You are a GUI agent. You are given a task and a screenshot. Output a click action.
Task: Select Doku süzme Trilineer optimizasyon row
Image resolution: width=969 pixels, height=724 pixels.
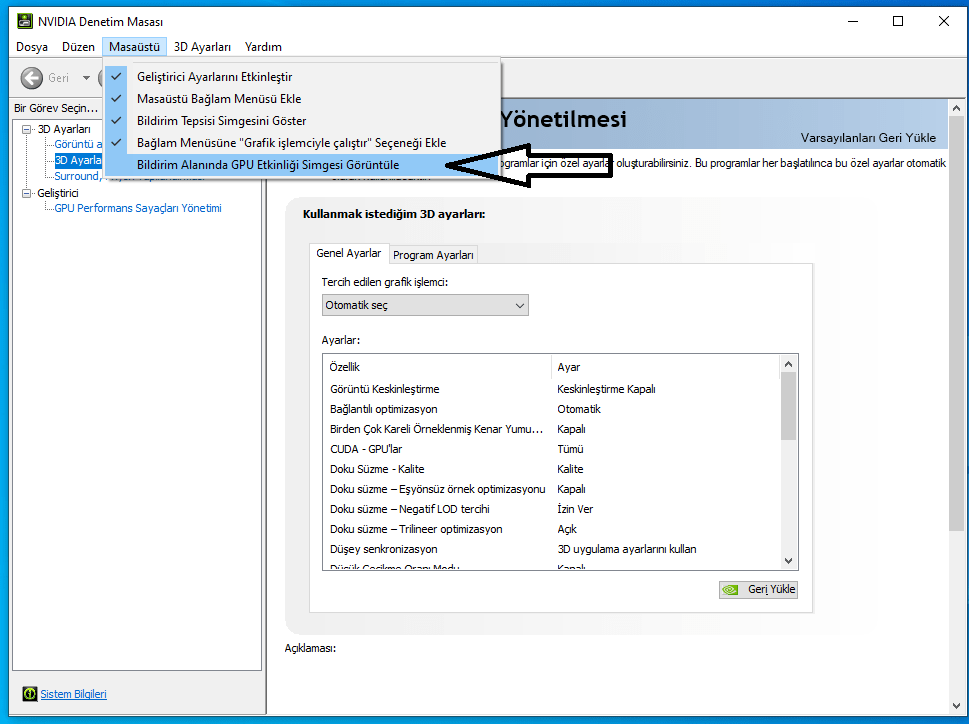(x=551, y=529)
